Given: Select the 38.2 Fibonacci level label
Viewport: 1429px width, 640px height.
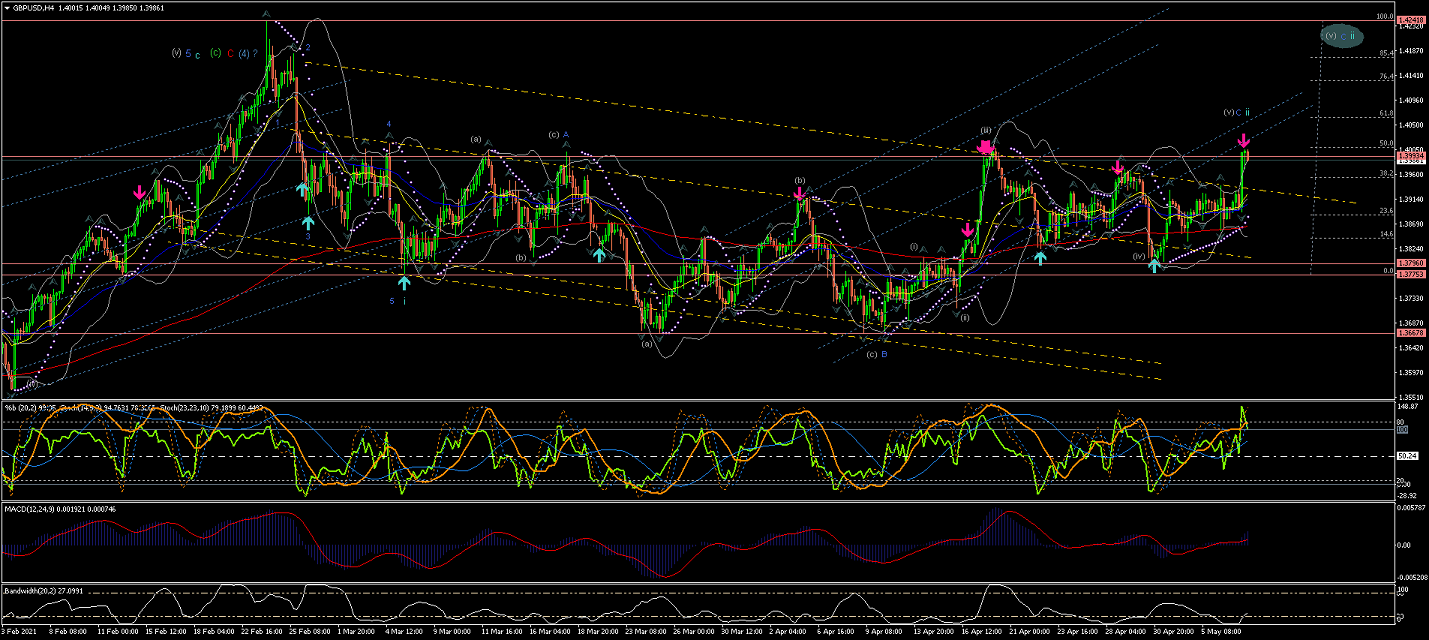Looking at the screenshot, I should pos(1387,173).
